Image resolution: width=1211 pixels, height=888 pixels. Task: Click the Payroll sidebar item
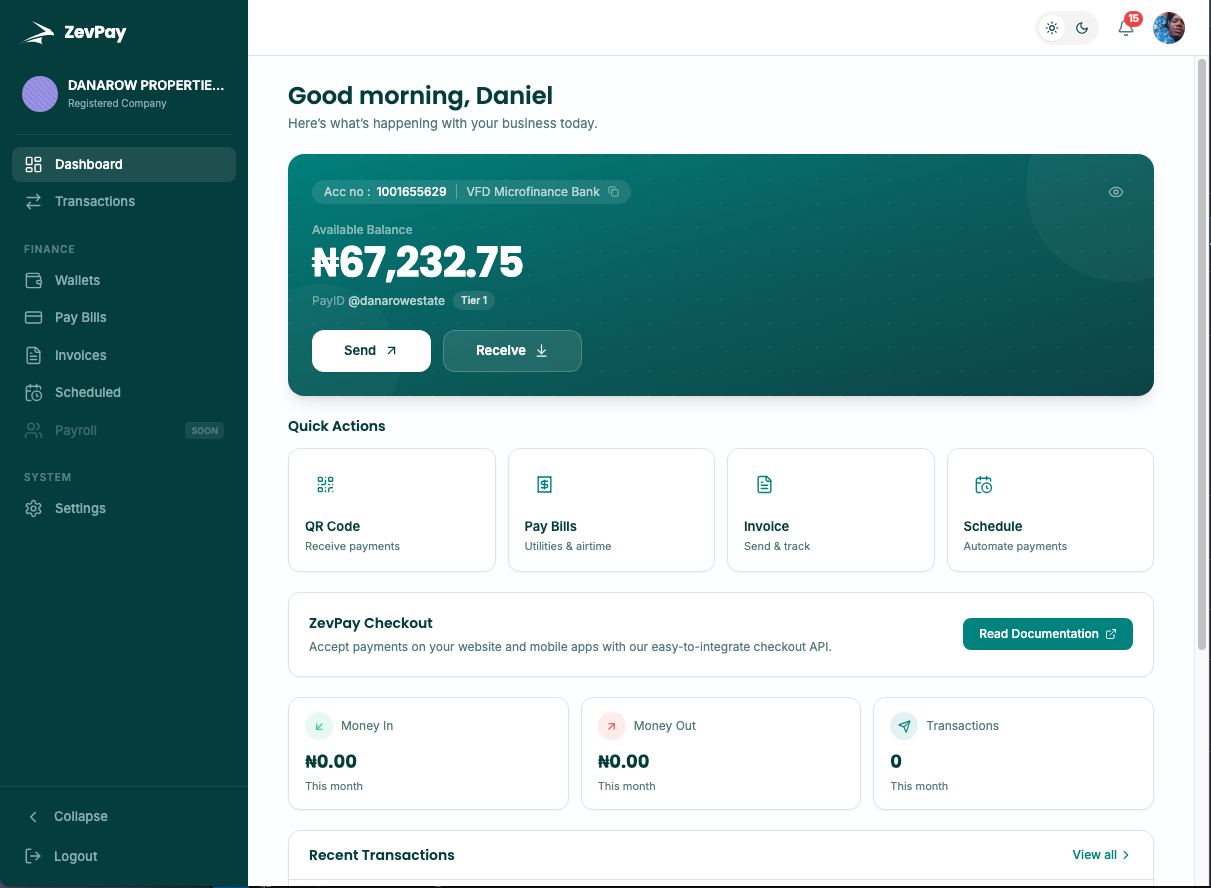pyautogui.click(x=124, y=430)
